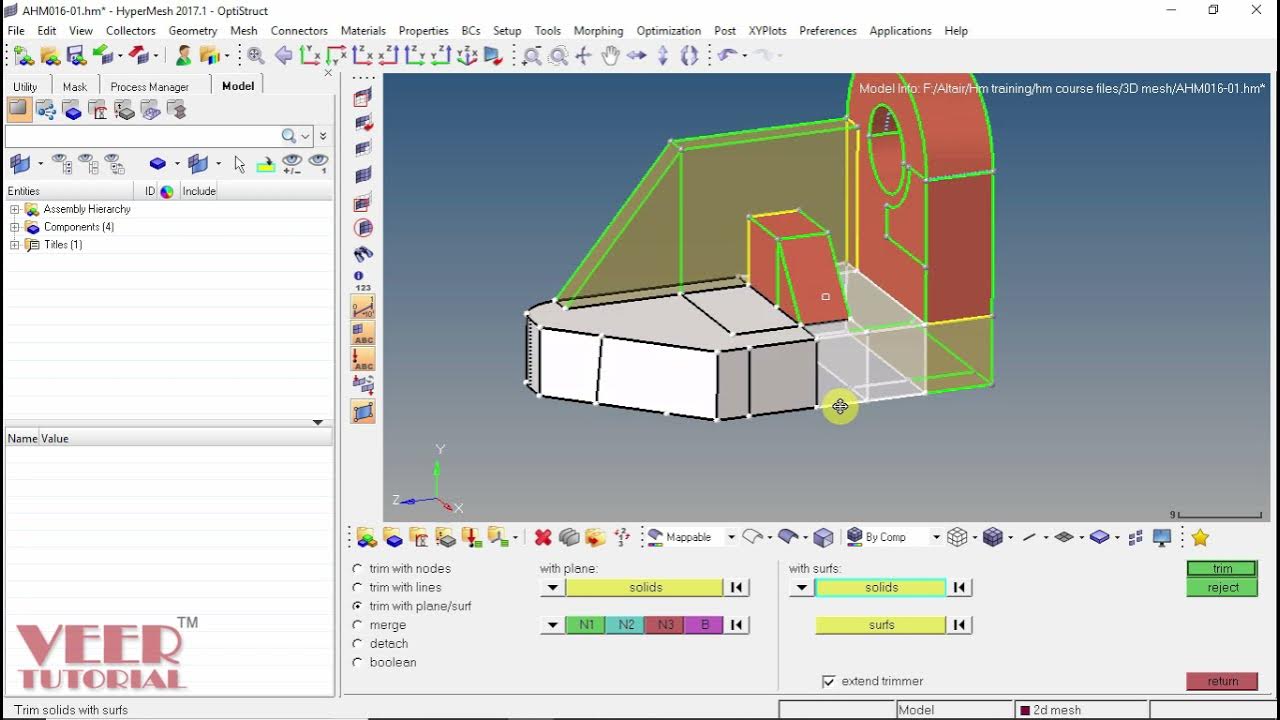This screenshot has height=720, width=1280.
Task: Click the Renumber 123 icon
Action: click(622, 538)
